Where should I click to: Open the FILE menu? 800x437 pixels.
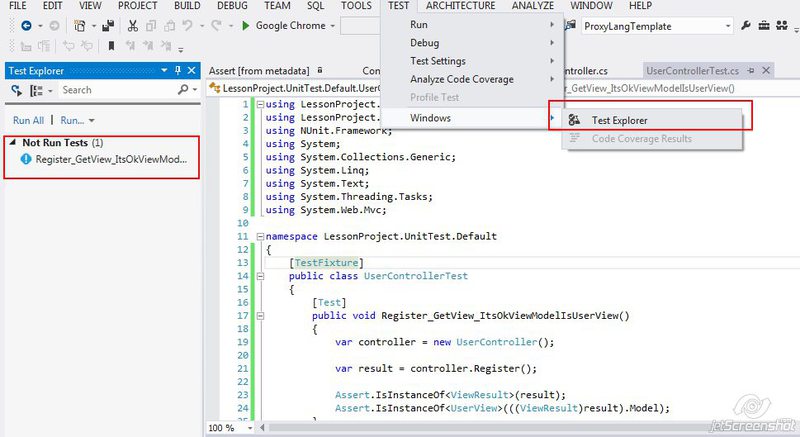pos(18,6)
